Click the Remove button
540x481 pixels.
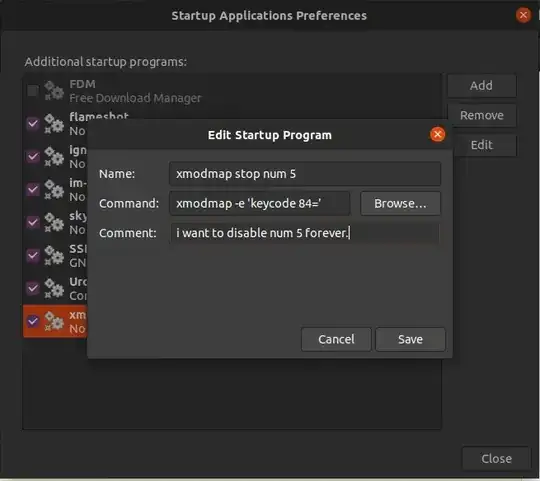coord(481,115)
